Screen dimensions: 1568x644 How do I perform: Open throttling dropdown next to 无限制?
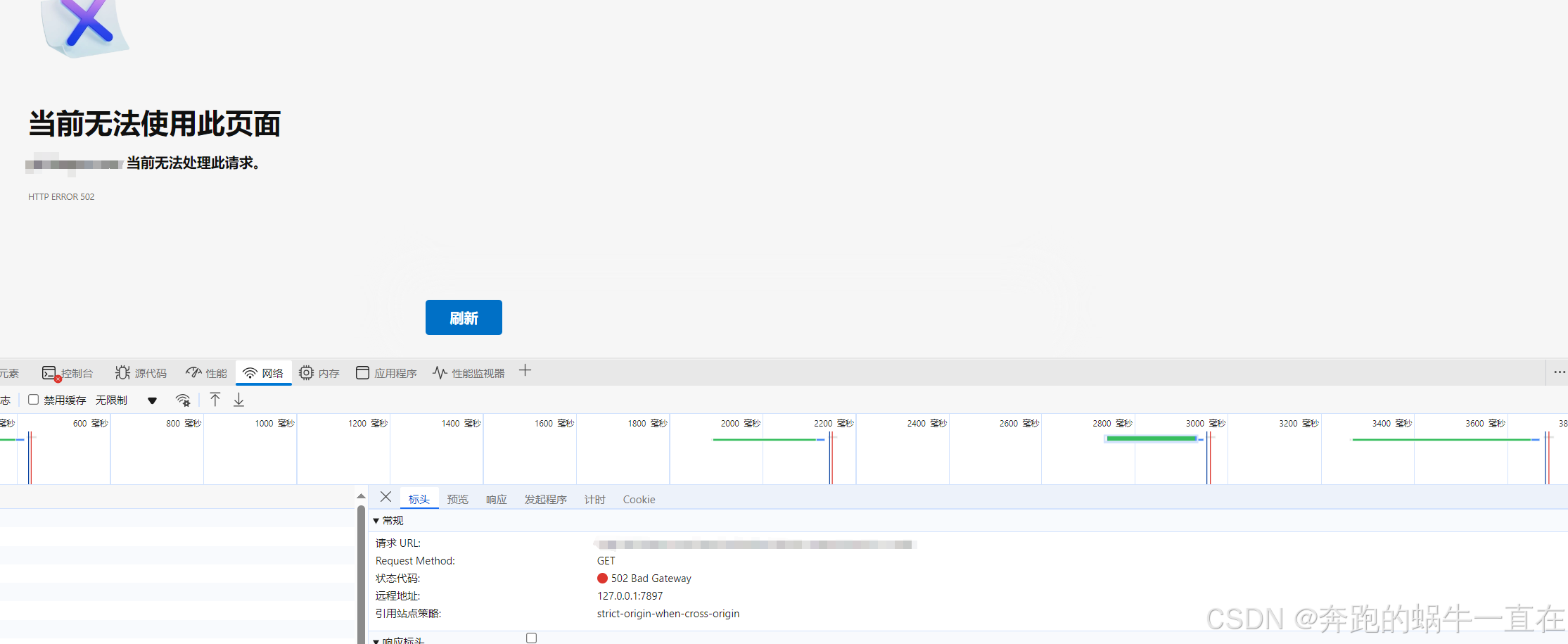coord(152,400)
